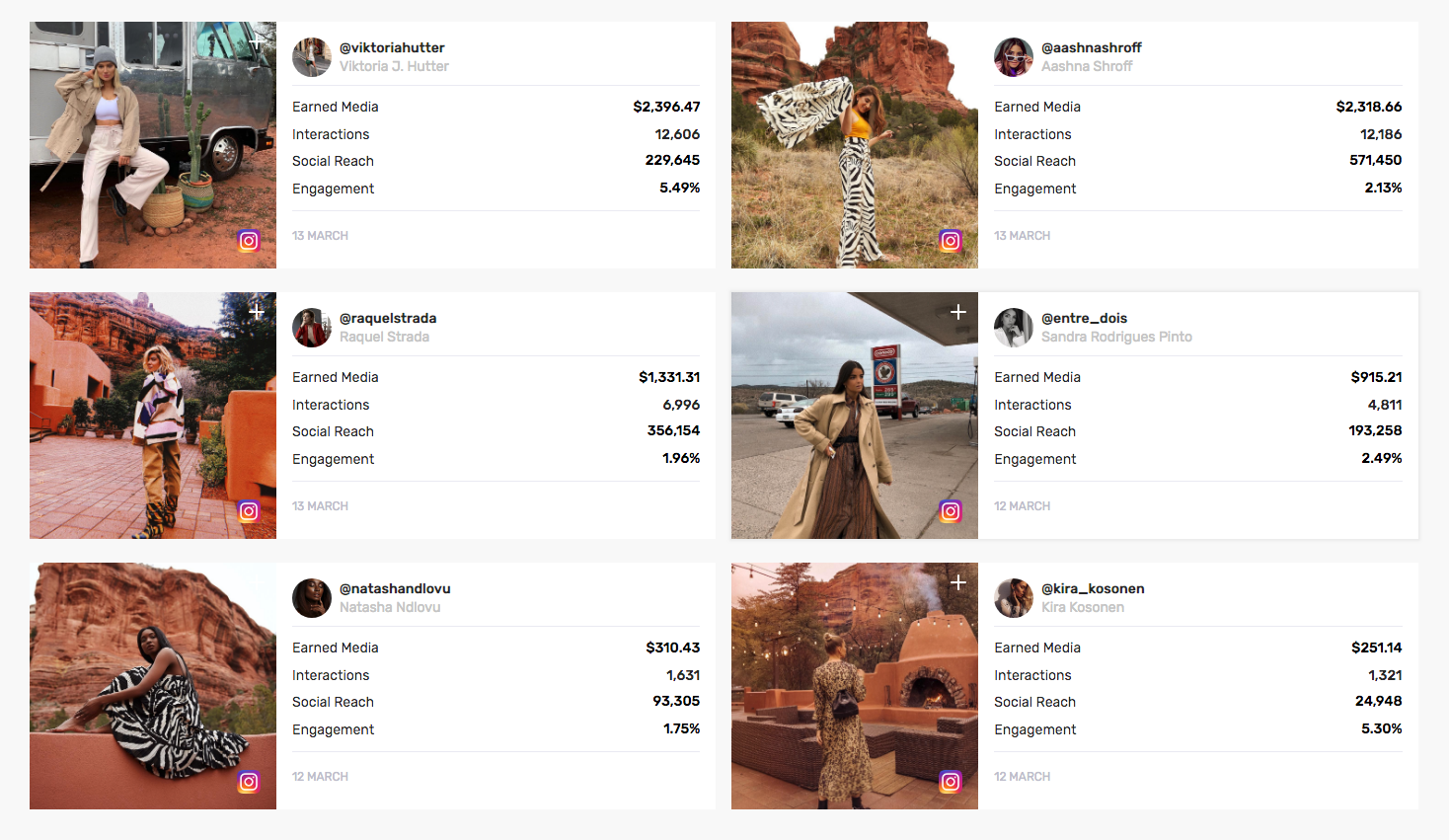Click Instagram icon on natashandlovu's photo
Viewport: 1449px width, 840px height.
[249, 782]
